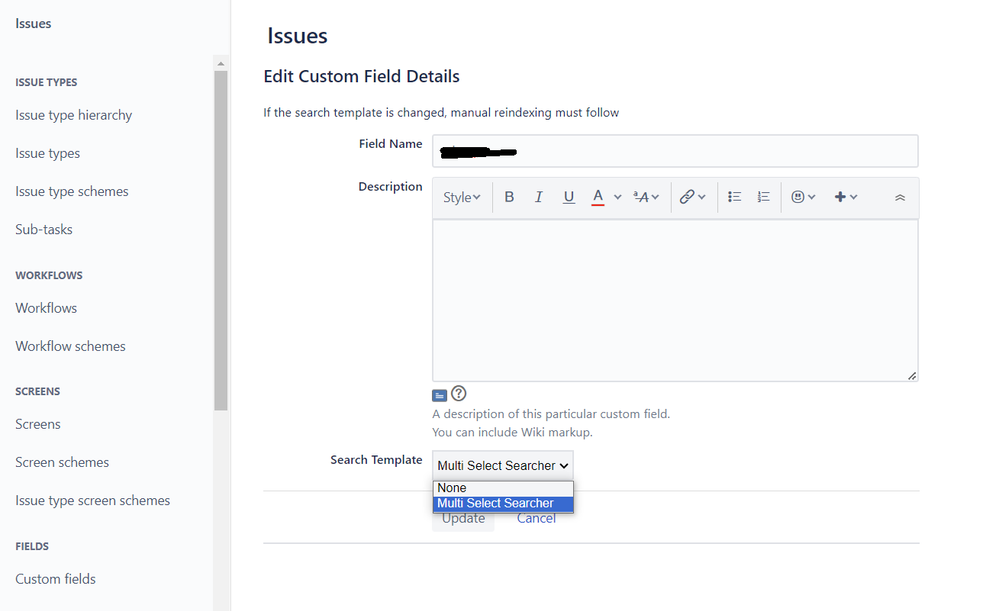Select None in search template list

pos(503,488)
